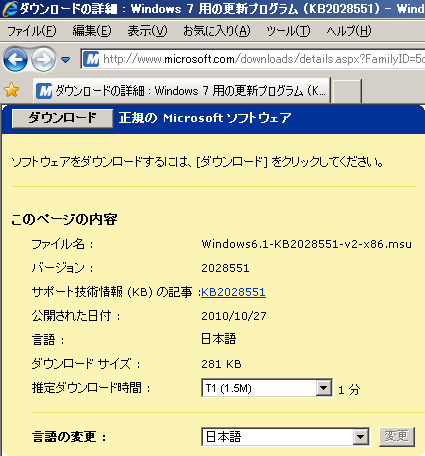Click the Forward arrow navigation button
Image resolution: width=425 pixels, height=456 pixels.
click(44, 60)
